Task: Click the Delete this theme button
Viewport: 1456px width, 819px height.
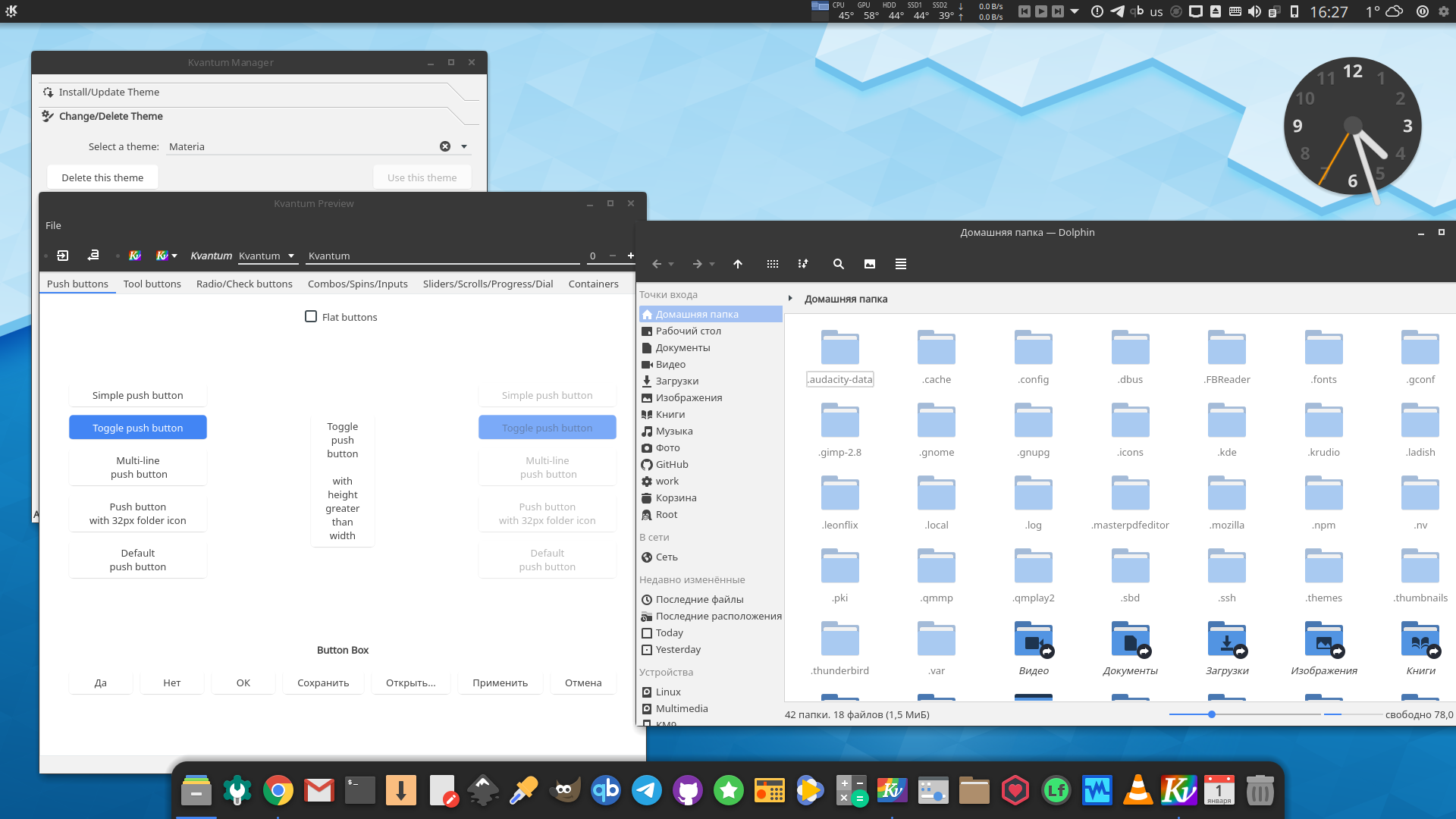Action: [102, 177]
